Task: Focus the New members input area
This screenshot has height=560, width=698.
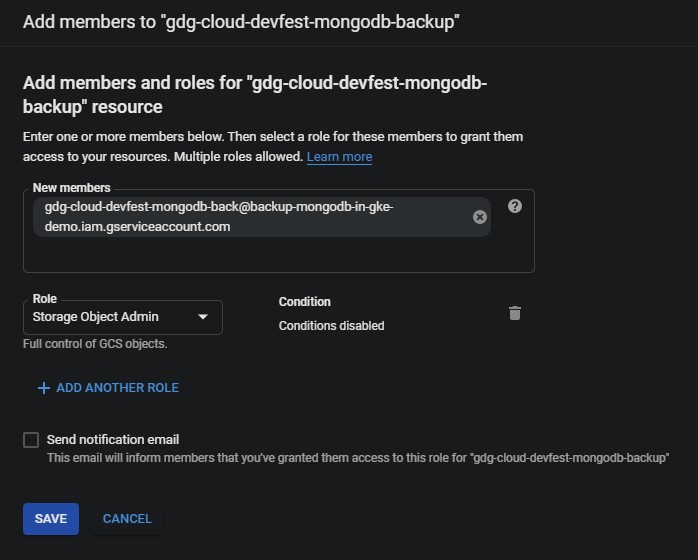Action: 278,254
